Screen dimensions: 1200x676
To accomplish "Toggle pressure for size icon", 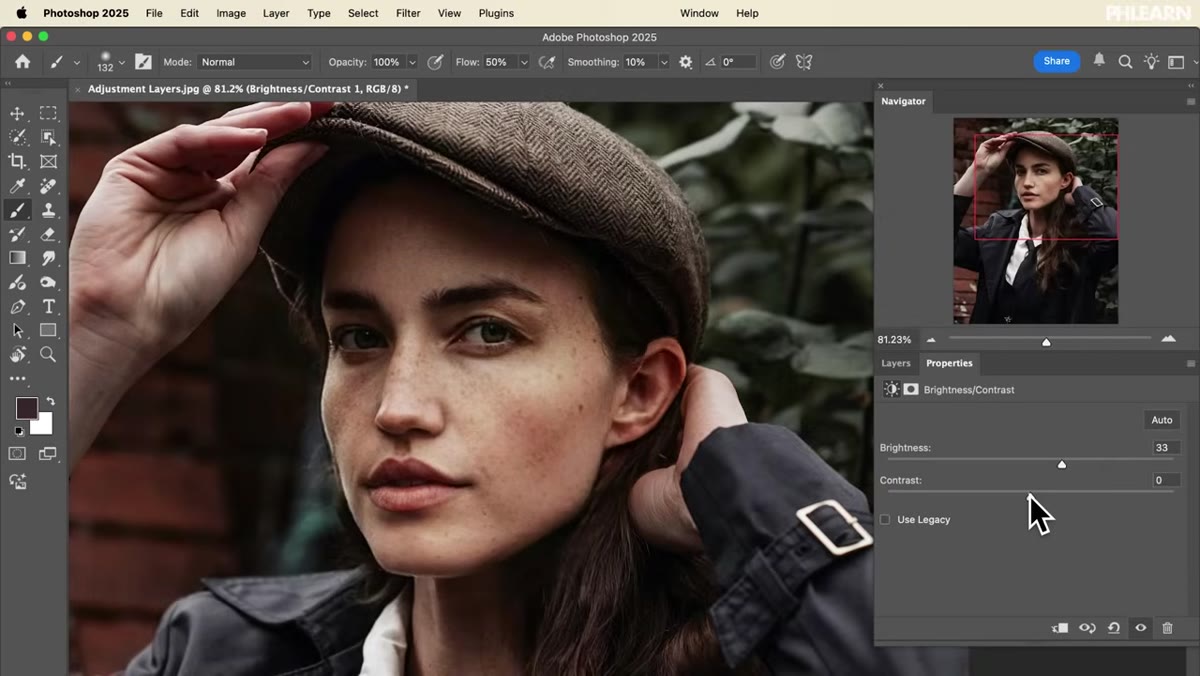I will tap(777, 62).
